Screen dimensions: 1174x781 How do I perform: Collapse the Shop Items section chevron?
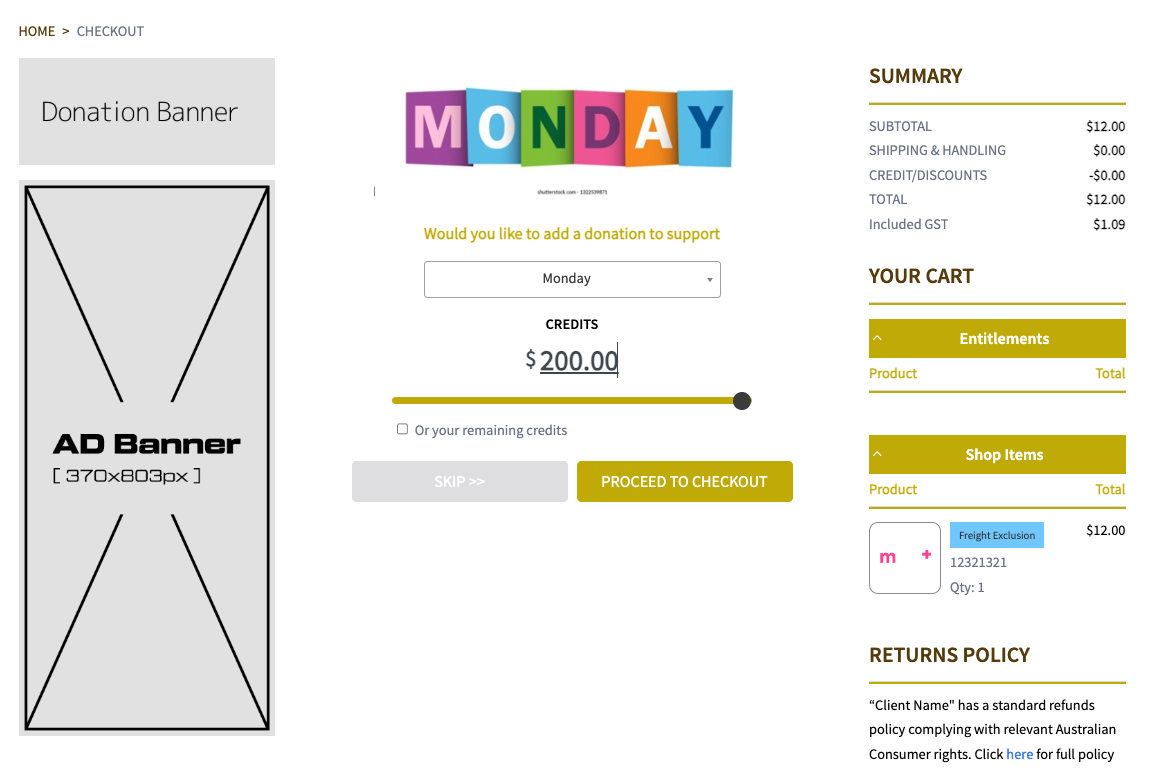tap(877, 454)
